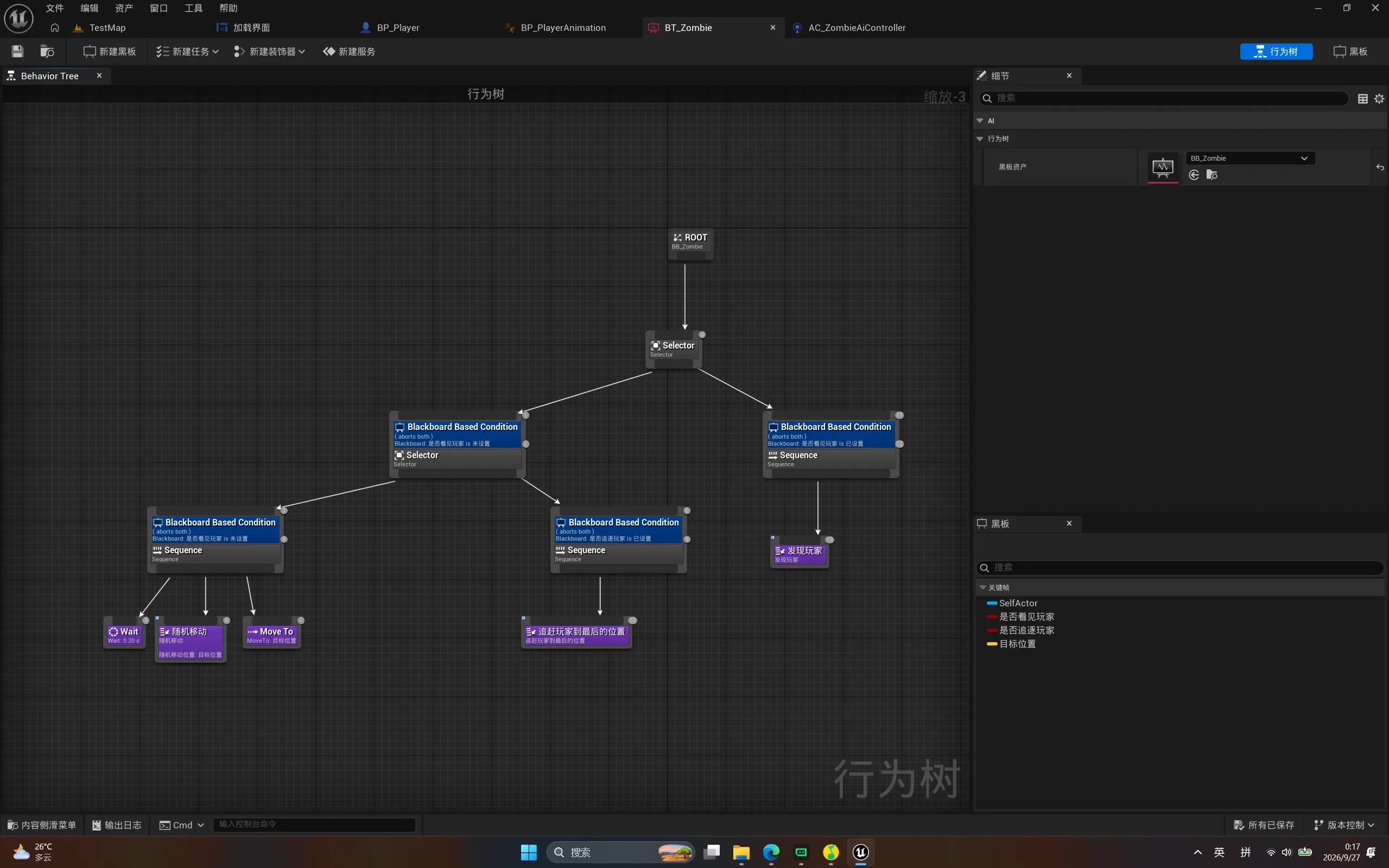Open Details panel grid view options
1389x868 pixels.
(x=1362, y=99)
